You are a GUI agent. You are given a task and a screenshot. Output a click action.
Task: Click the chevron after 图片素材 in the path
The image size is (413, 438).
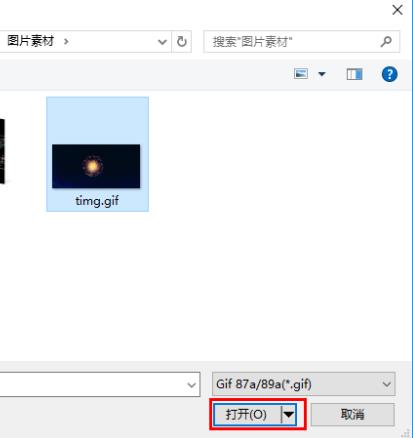coord(66,42)
